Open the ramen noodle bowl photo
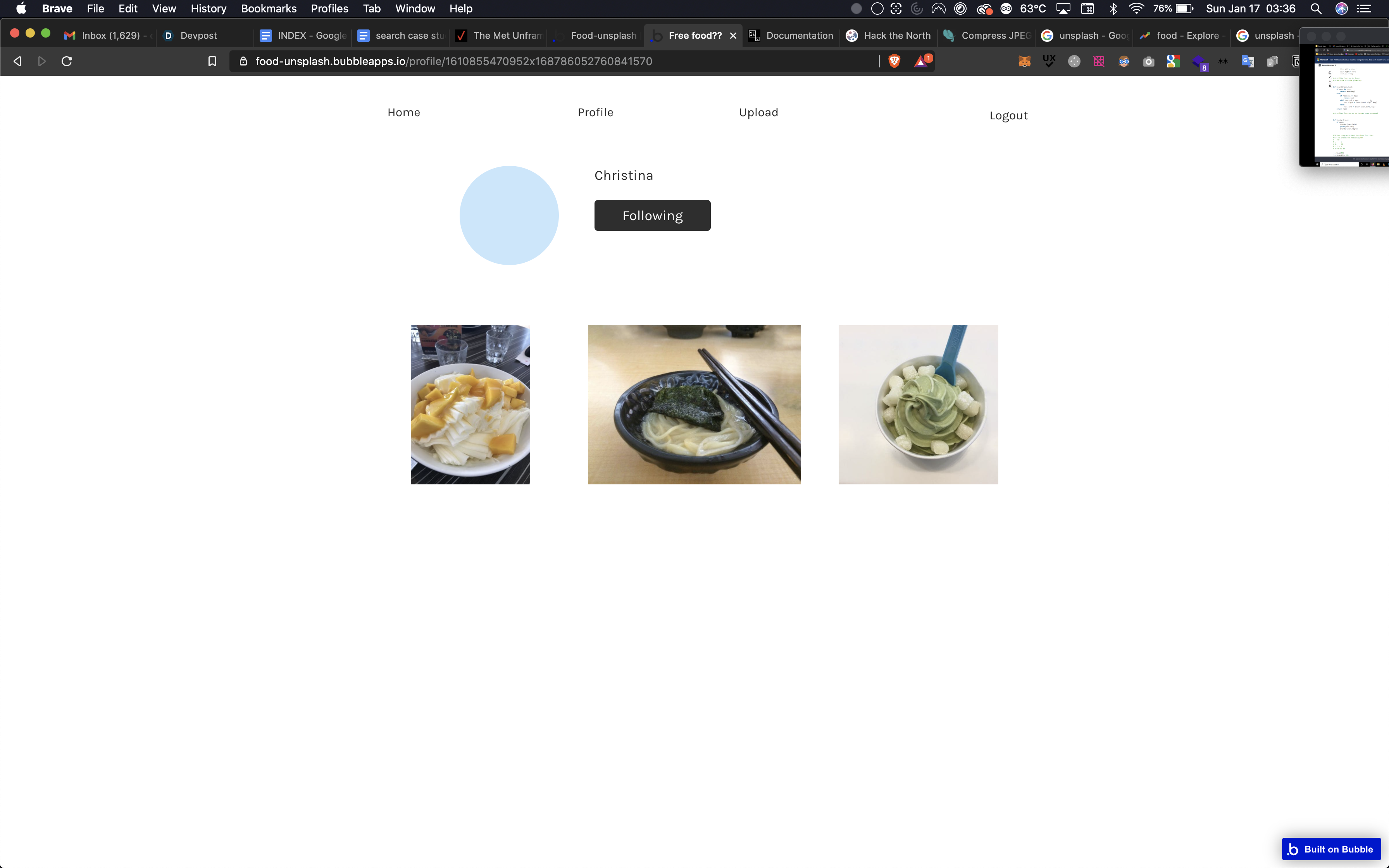 pyautogui.click(x=694, y=404)
